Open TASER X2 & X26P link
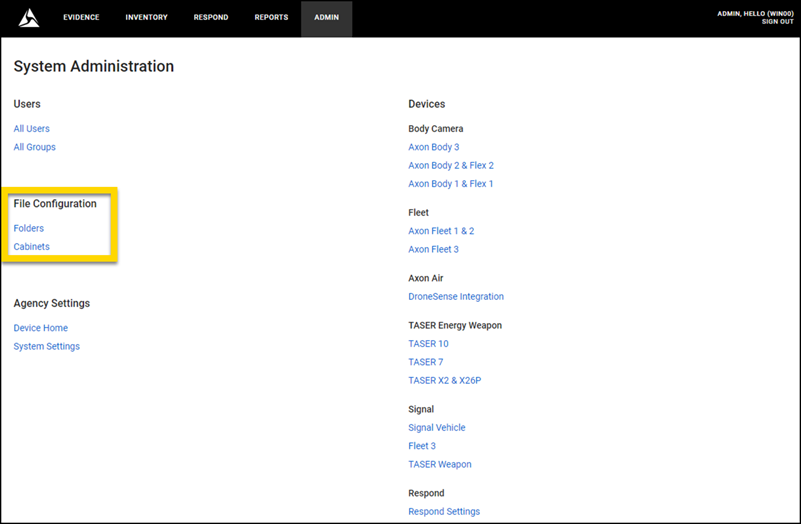This screenshot has height=524, width=801. click(x=445, y=380)
